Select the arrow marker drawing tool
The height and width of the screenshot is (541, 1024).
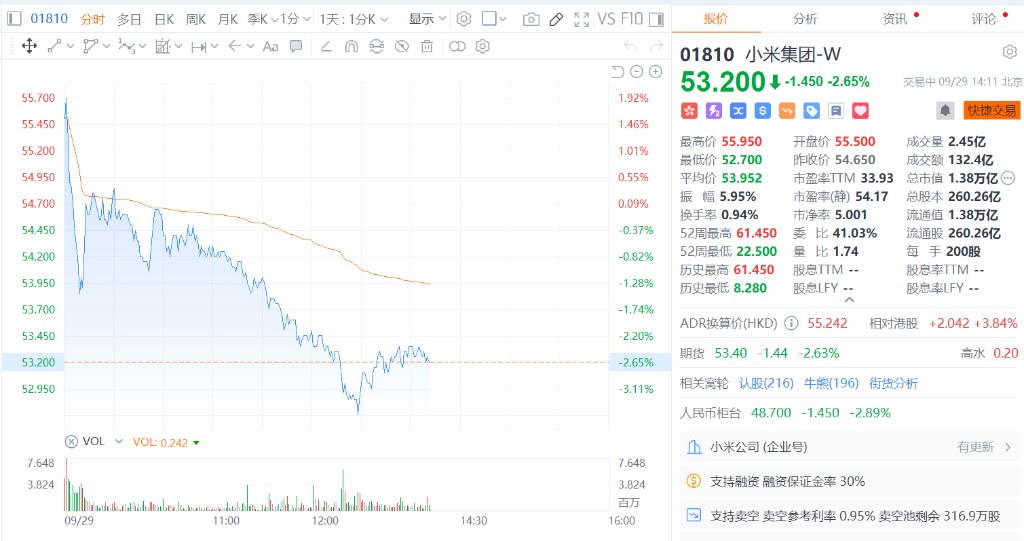(234, 46)
